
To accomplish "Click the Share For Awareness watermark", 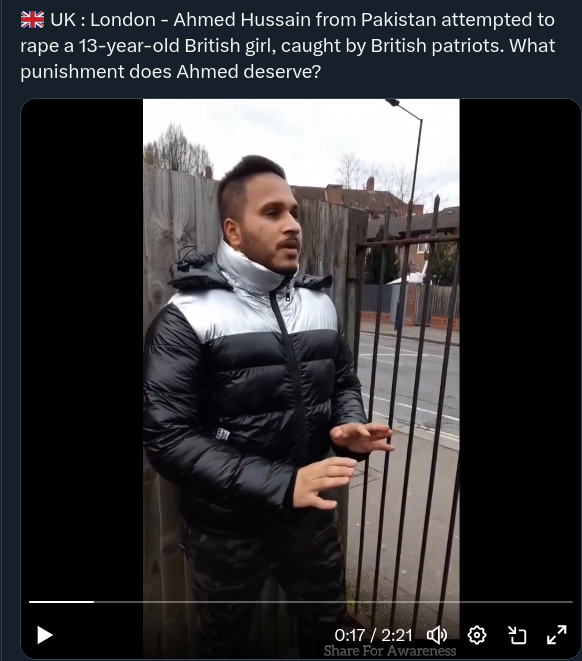I will 390,651.
